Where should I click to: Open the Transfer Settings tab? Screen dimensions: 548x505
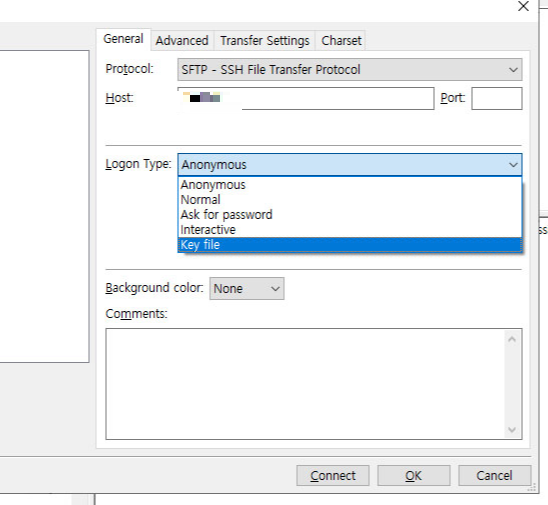(265, 41)
